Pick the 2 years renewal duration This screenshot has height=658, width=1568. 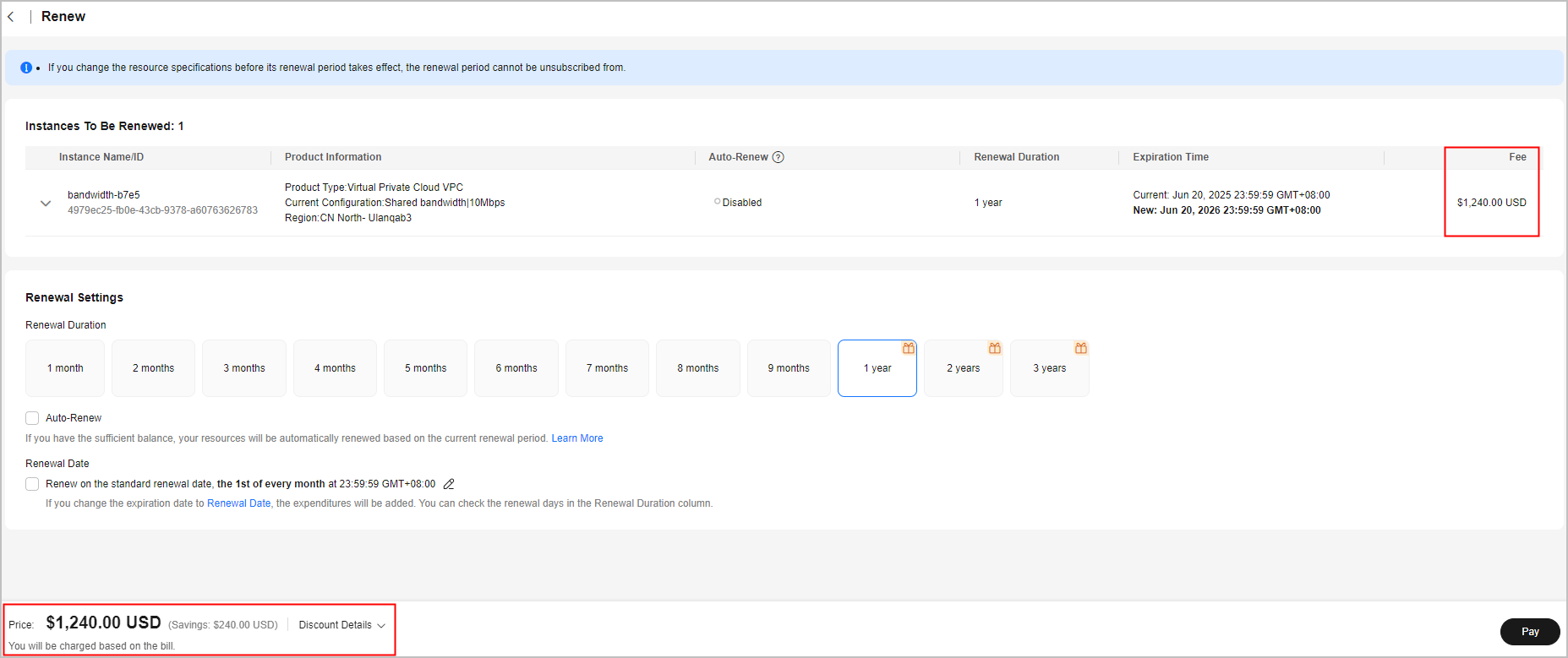[x=963, y=368]
